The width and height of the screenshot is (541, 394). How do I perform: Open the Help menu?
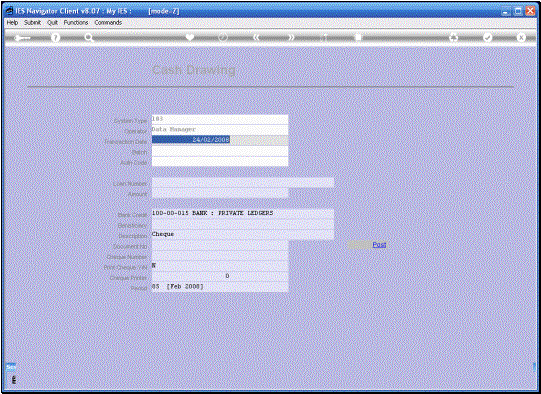coord(12,22)
